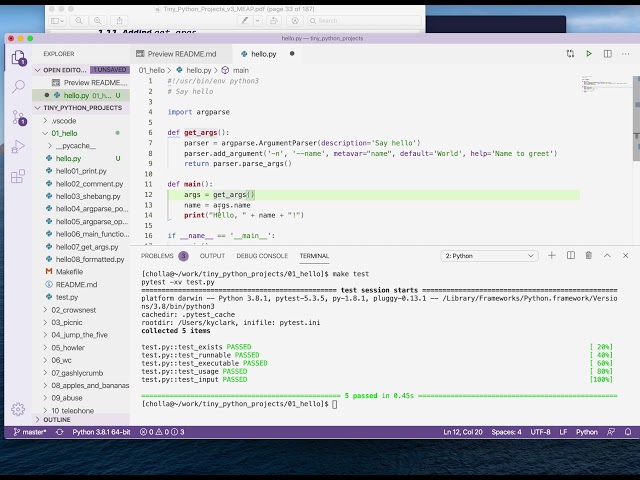Click the editor minimap preview

click(606, 84)
